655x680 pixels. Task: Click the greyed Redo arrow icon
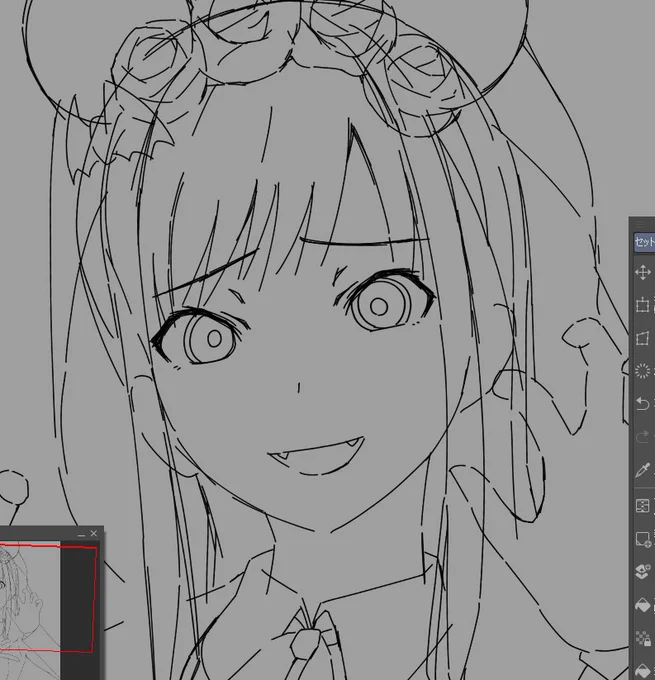[642, 437]
